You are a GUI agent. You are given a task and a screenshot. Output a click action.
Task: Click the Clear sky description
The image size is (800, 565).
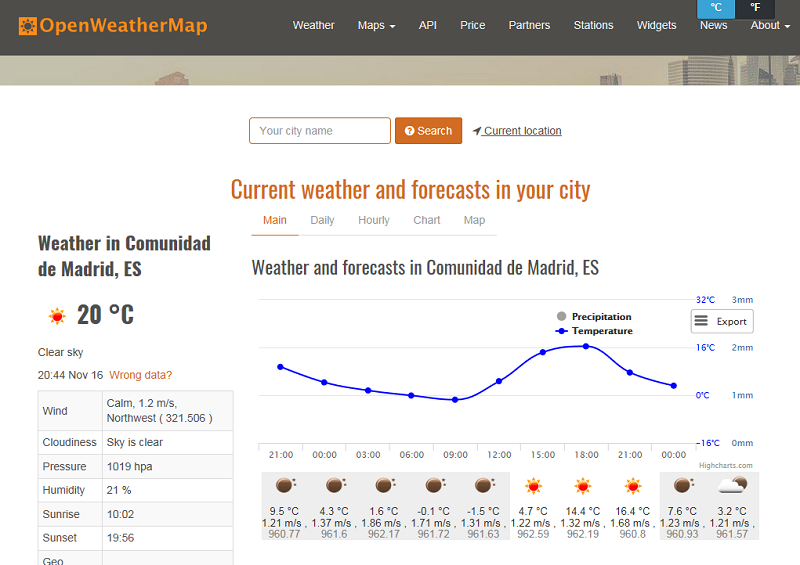[x=60, y=352]
